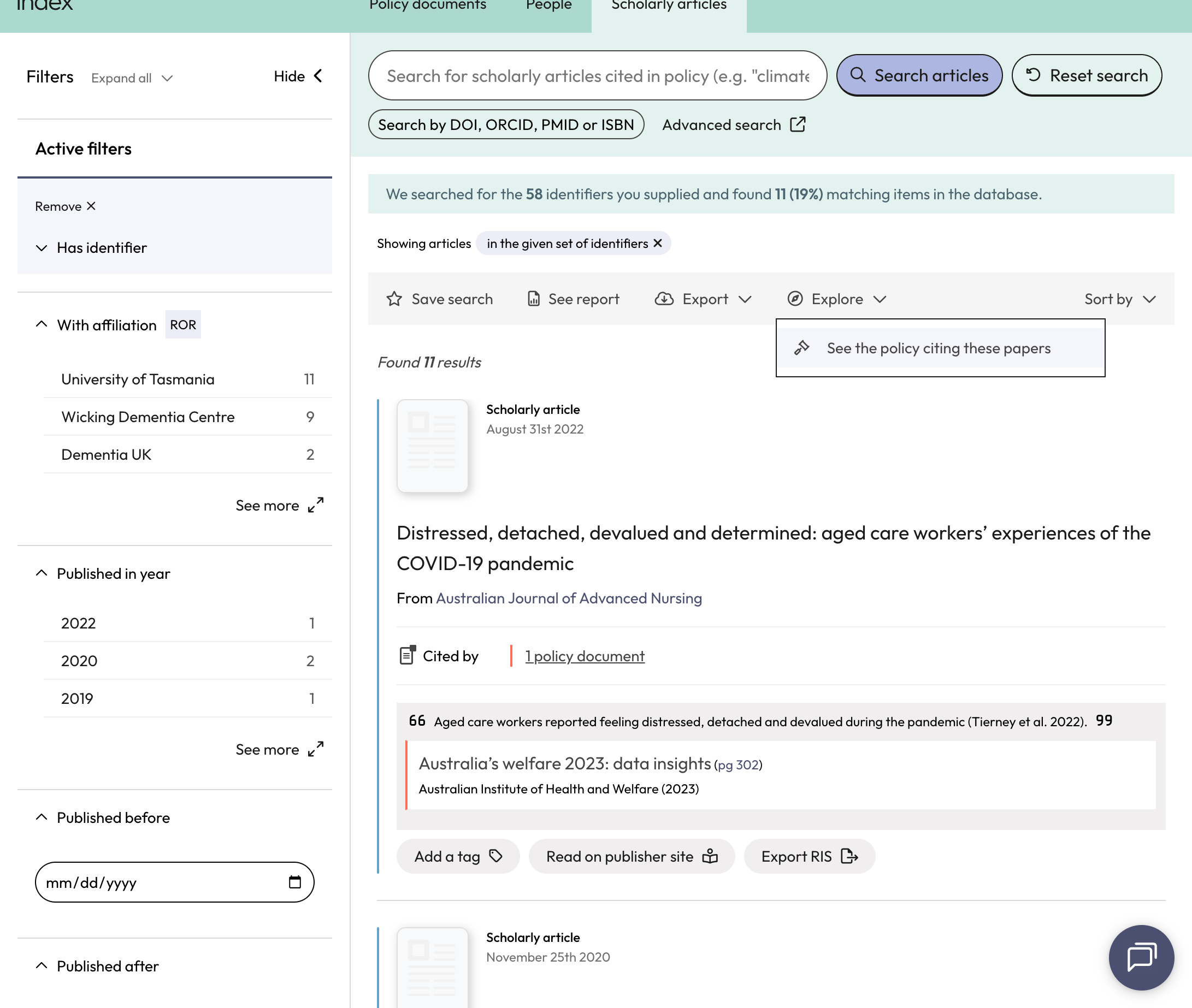
Task: Click Remove X on active filter
Action: click(65, 206)
